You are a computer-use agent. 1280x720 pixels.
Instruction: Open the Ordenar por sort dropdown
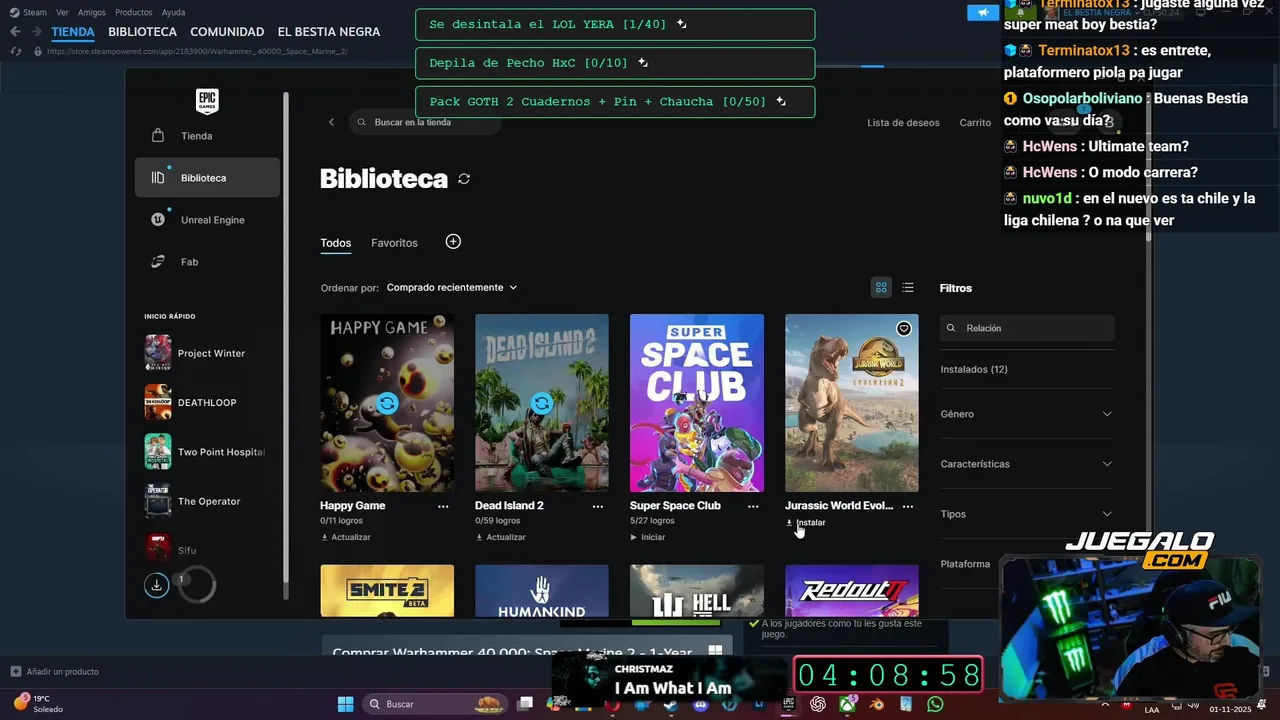pyautogui.click(x=452, y=288)
